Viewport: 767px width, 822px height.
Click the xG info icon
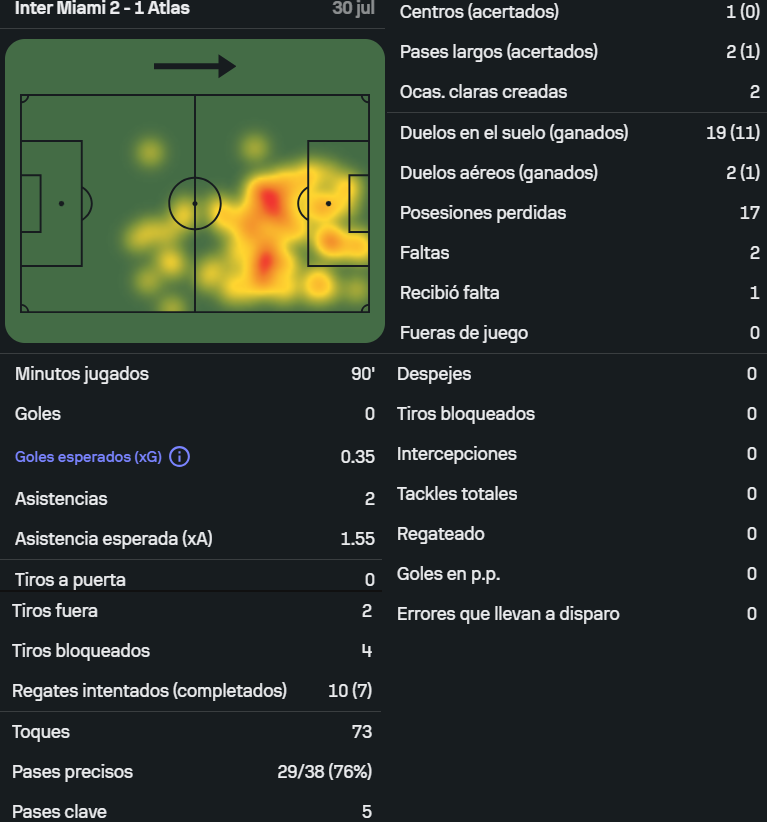pos(179,457)
